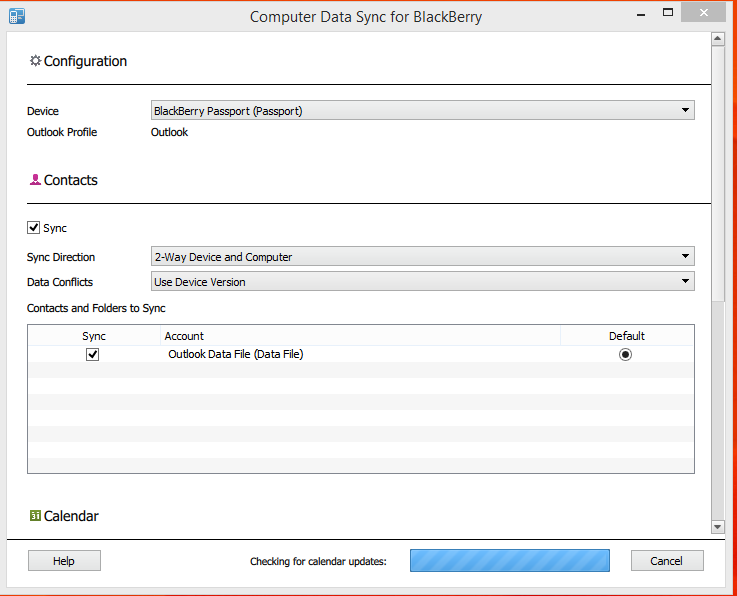737x596 pixels.
Task: Open the Sync Direction dropdown
Action: coord(423,257)
